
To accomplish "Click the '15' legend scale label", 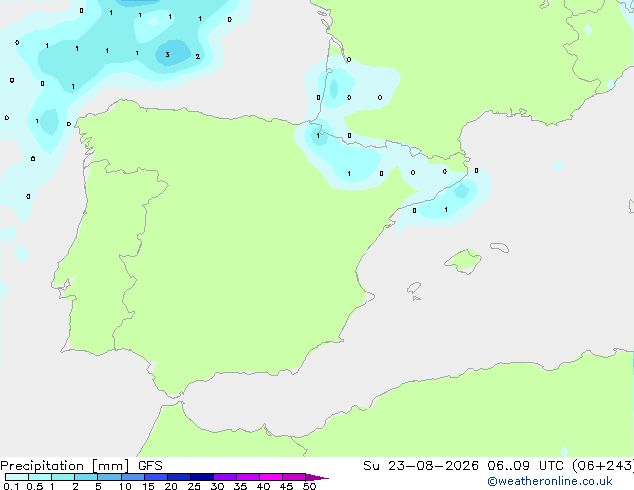I will (x=148, y=486).
